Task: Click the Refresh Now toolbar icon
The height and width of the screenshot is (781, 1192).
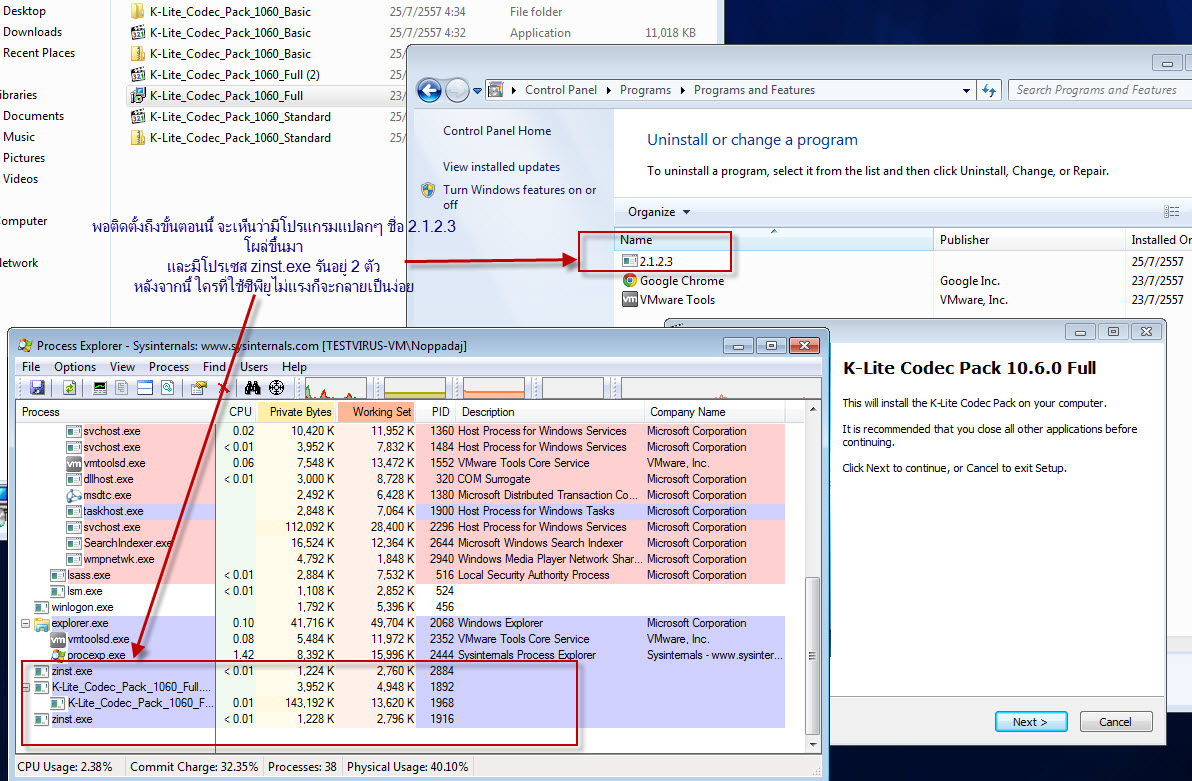Action: [70, 388]
